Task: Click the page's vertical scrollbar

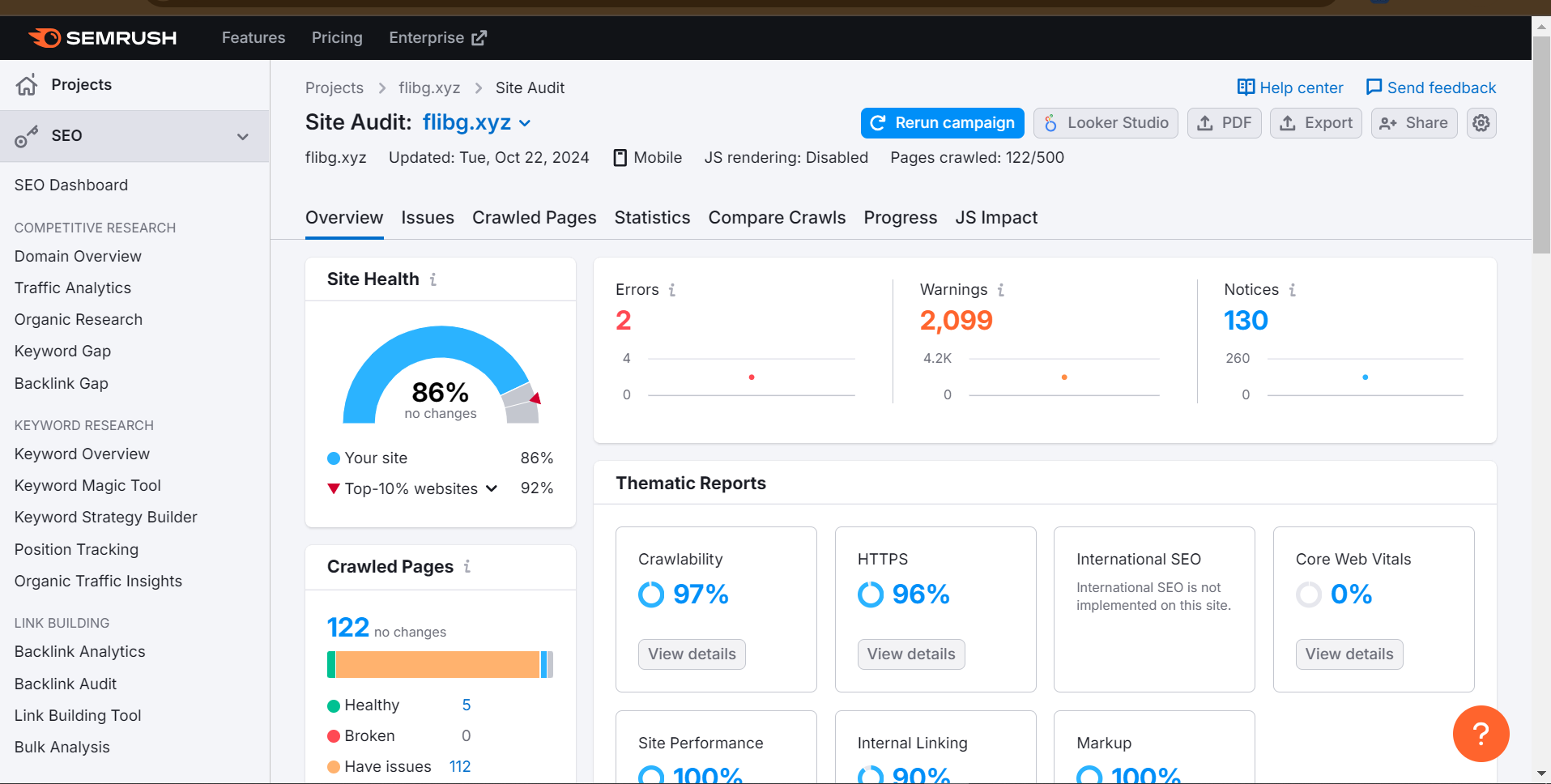Action: pos(1540,146)
